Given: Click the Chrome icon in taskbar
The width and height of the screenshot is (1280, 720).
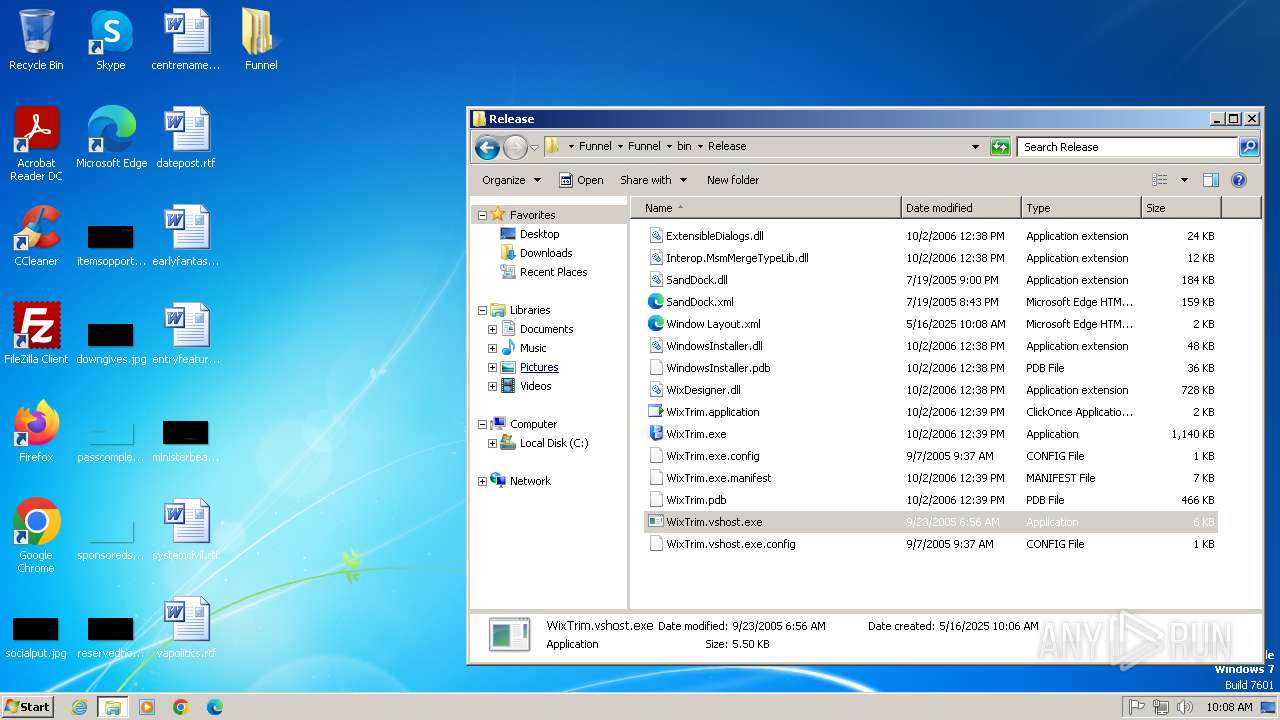Looking at the screenshot, I should 181,707.
